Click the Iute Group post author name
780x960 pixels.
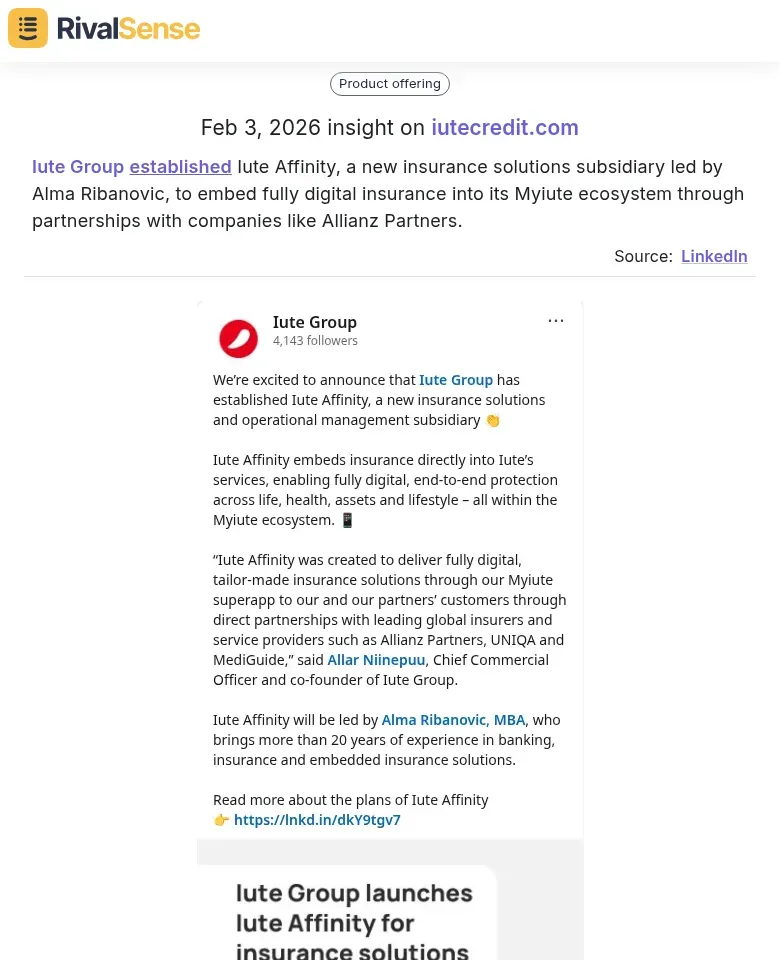tap(315, 322)
